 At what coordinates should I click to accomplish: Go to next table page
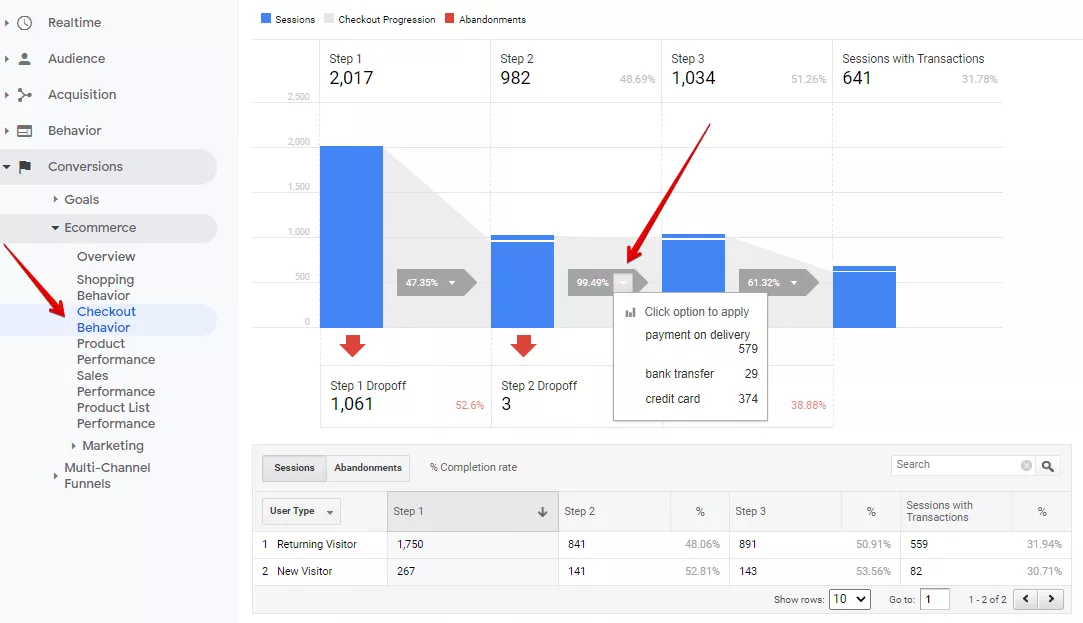click(x=1051, y=599)
